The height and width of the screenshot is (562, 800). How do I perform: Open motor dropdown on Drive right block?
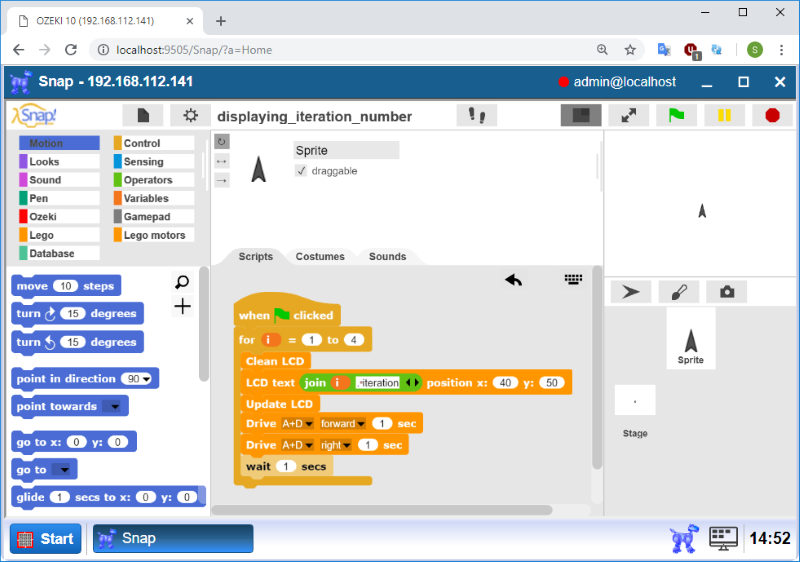[x=297, y=445]
